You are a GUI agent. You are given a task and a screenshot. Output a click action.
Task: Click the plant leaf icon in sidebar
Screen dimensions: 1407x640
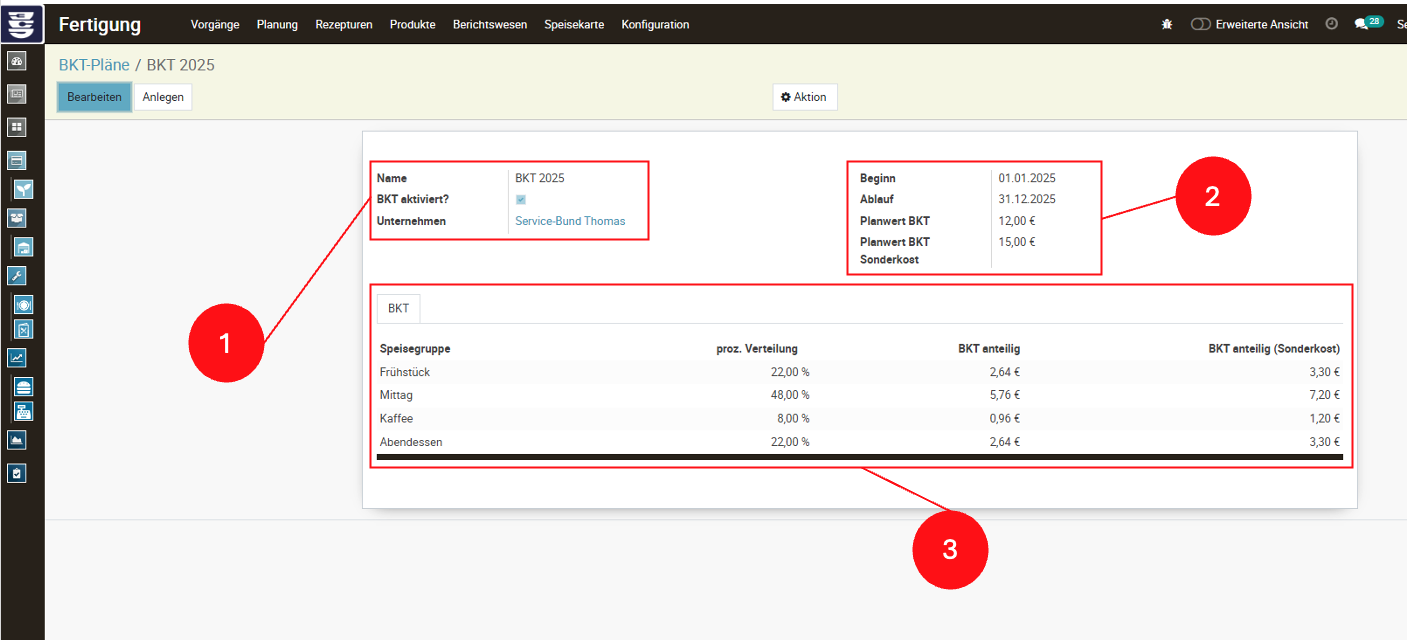point(23,189)
